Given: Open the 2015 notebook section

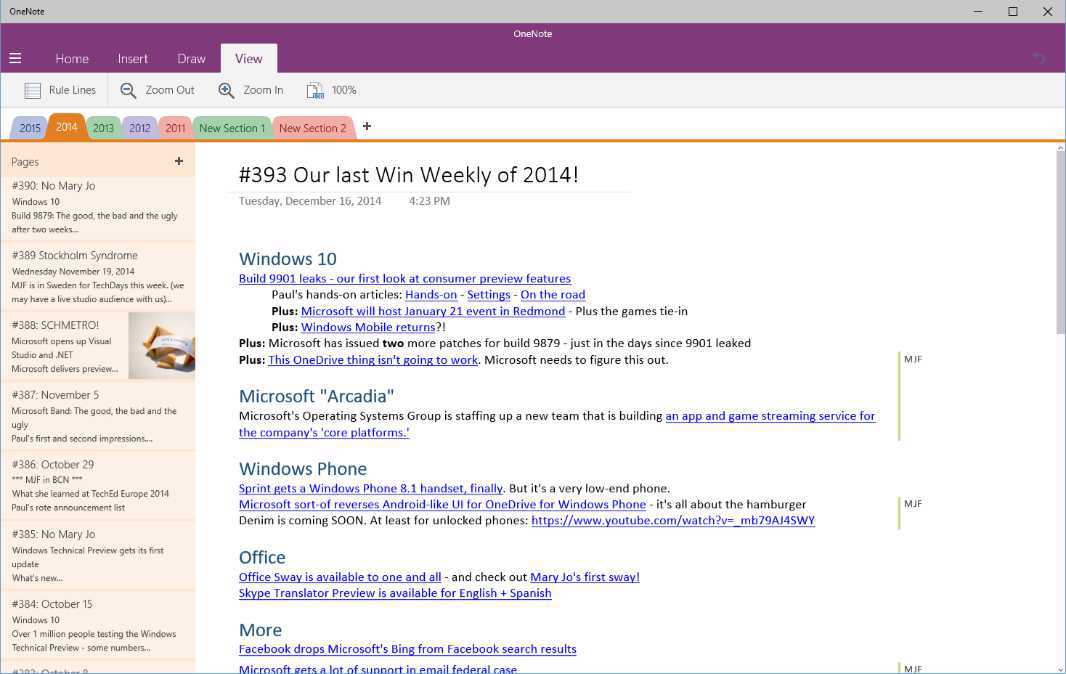Looking at the screenshot, I should (x=29, y=127).
